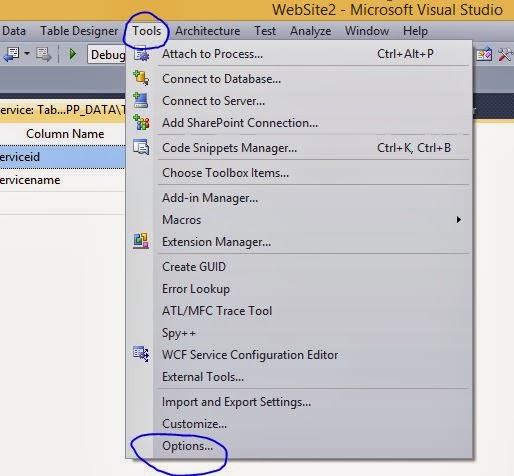Start debugging with green play arrow

click(72, 54)
